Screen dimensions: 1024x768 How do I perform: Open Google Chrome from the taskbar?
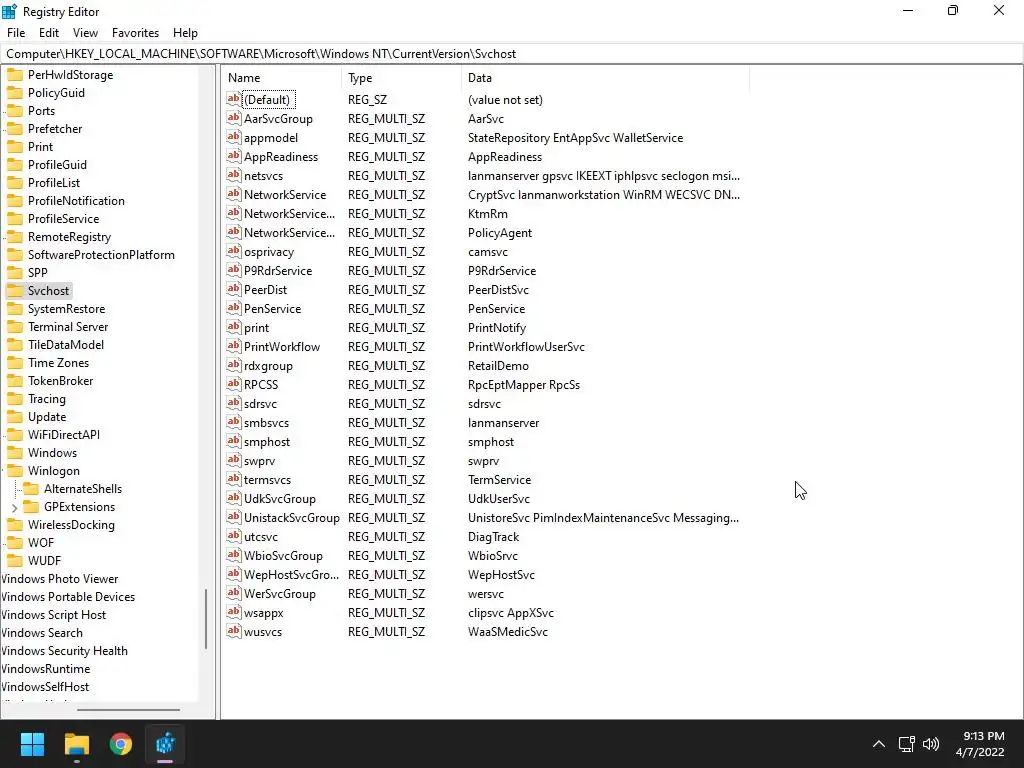(x=121, y=744)
